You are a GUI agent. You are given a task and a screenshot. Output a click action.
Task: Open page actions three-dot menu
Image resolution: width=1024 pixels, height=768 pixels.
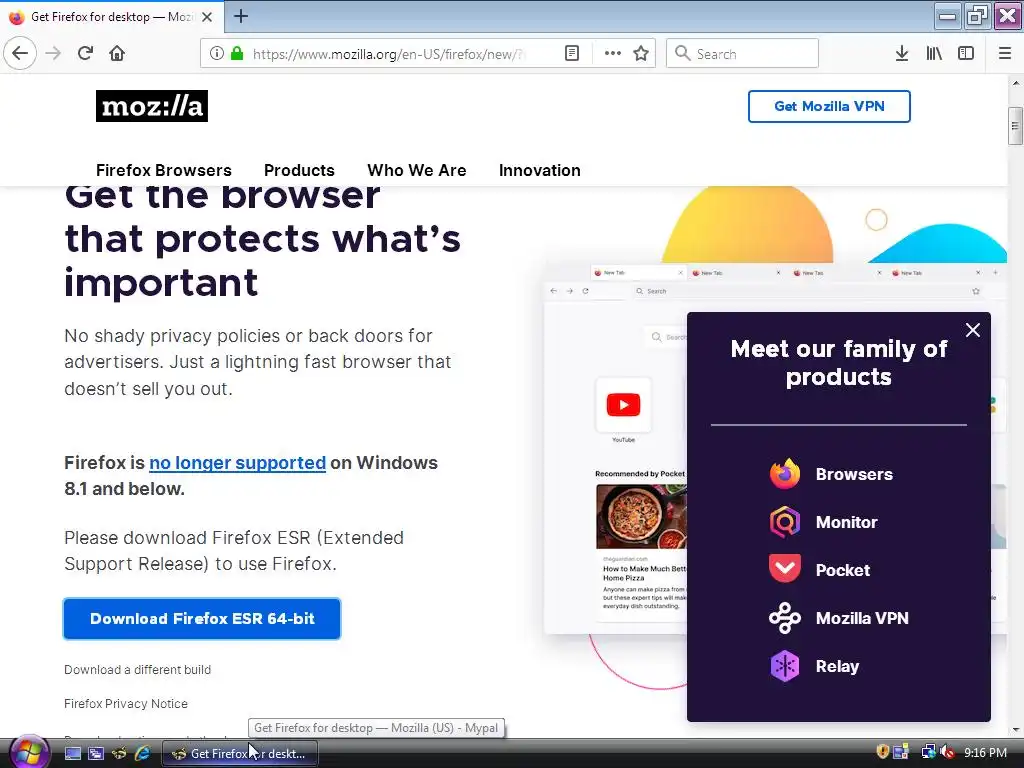[x=613, y=54]
